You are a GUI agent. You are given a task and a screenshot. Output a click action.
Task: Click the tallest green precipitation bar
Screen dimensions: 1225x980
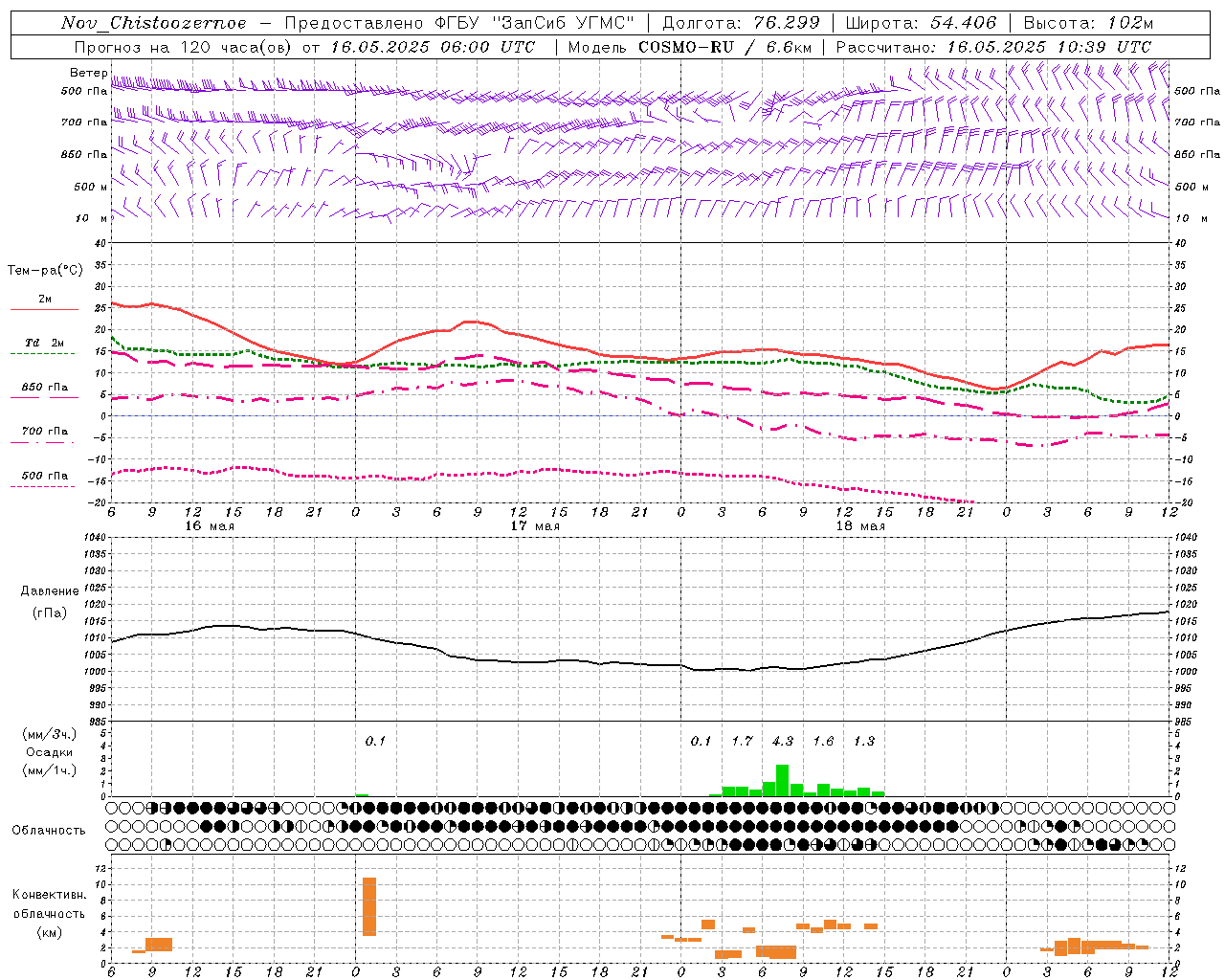coord(782,781)
